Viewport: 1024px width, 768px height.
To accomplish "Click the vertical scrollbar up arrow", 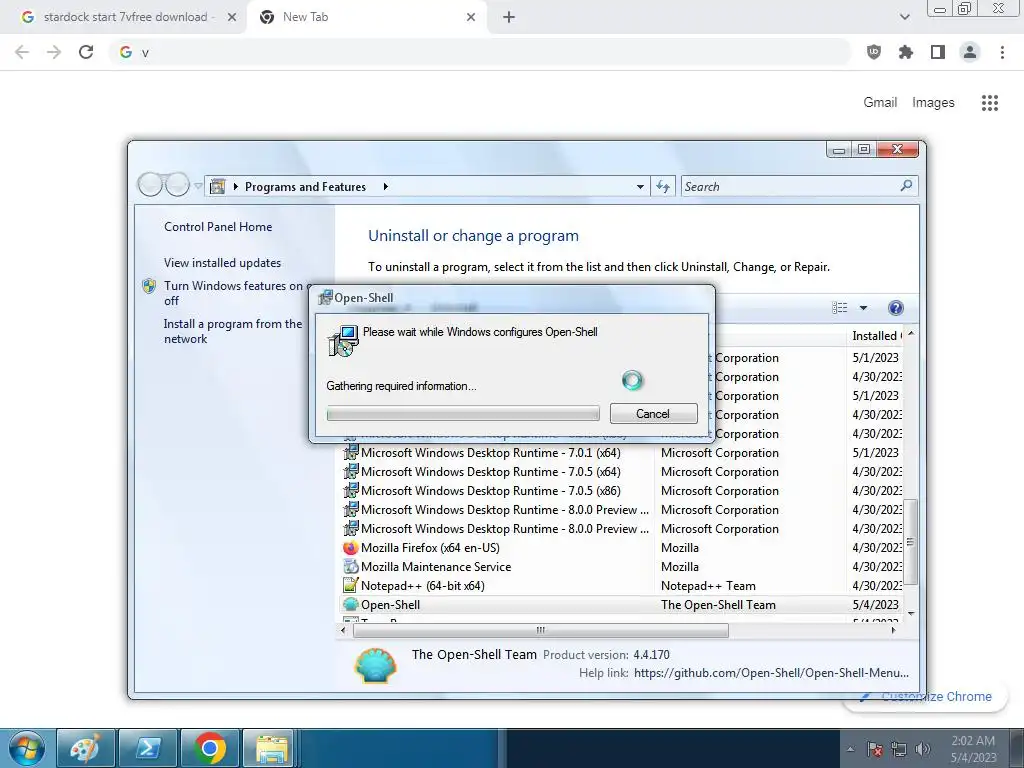I will [911, 334].
